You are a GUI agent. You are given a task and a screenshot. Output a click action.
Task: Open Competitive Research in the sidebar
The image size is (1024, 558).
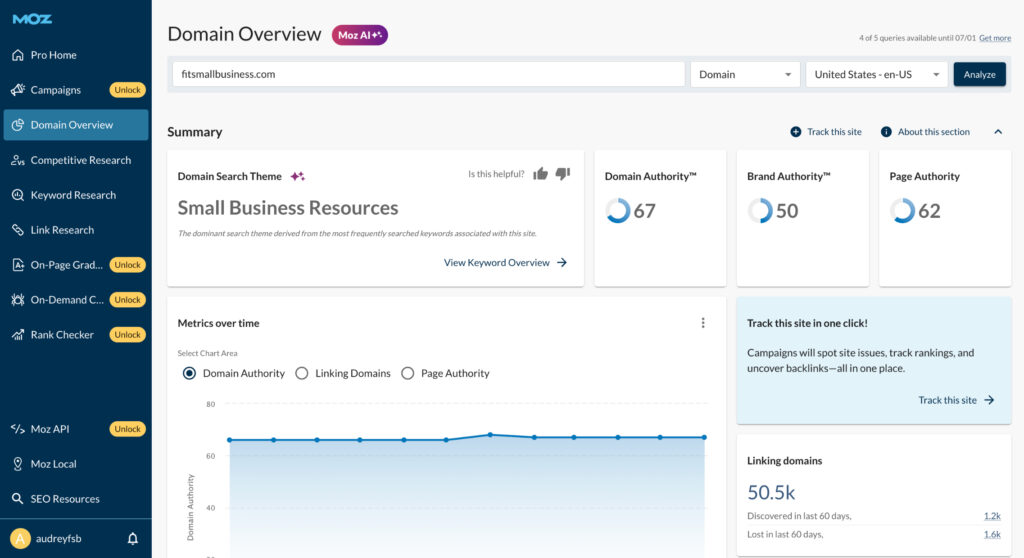(x=76, y=160)
